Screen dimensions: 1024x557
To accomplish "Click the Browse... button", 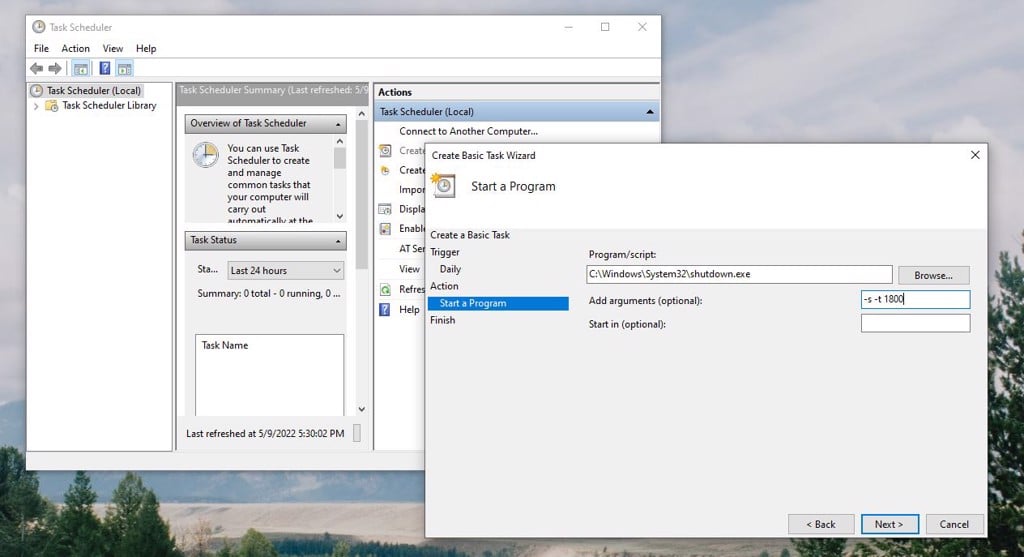I will coord(933,275).
